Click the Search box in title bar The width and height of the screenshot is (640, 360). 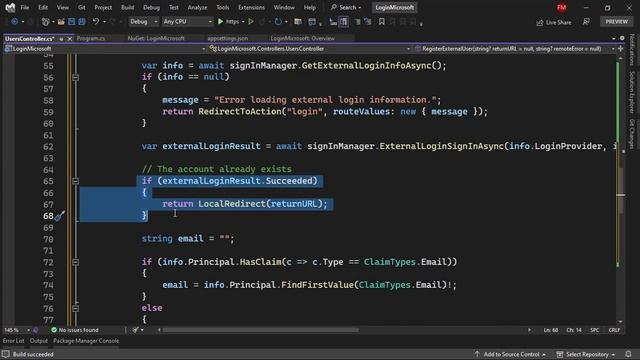tap(346, 7)
